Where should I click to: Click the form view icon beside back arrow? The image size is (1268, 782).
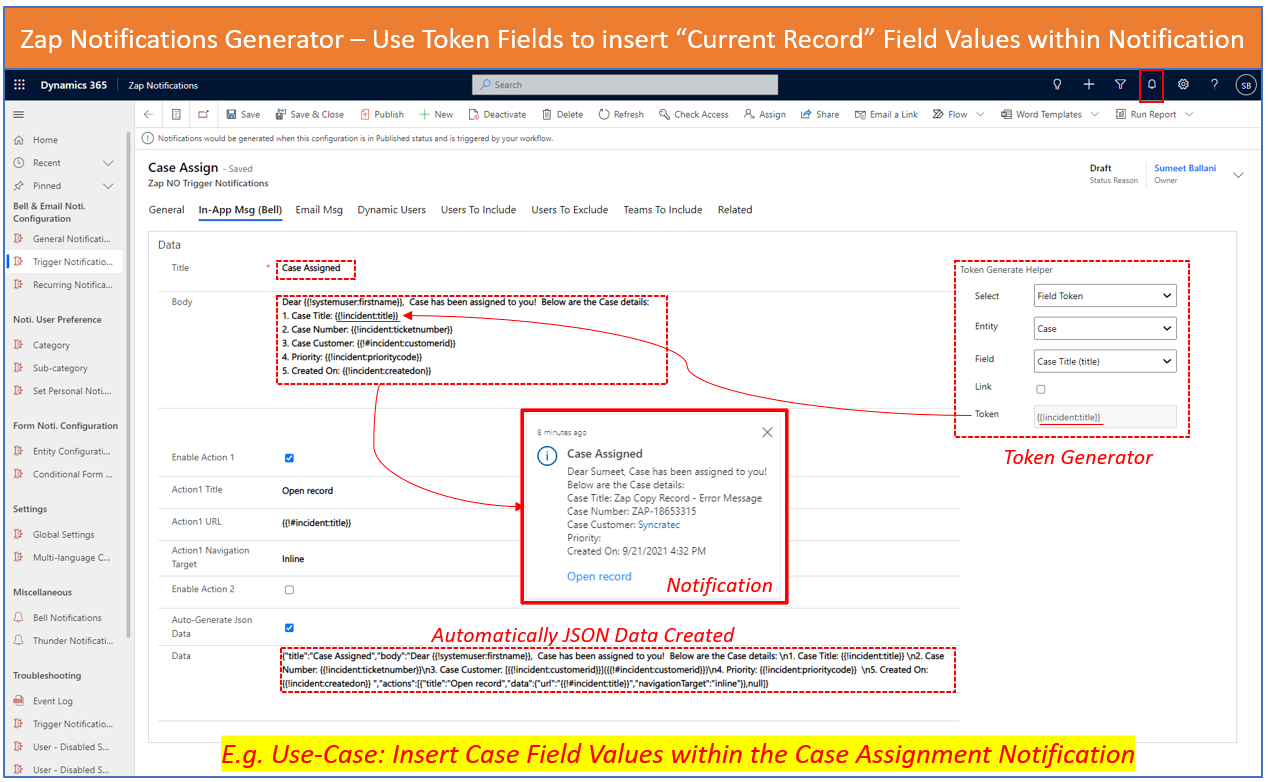click(x=176, y=114)
